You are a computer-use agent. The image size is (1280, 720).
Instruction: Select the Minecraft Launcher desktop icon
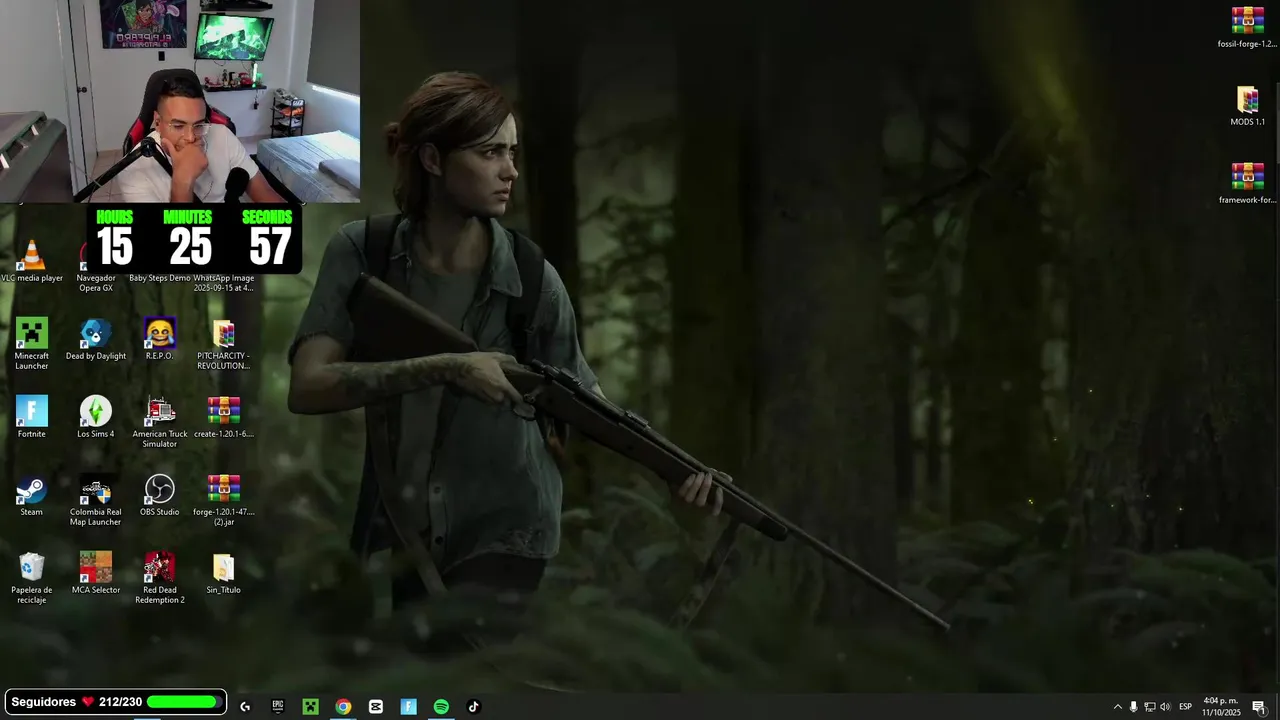[x=32, y=344]
